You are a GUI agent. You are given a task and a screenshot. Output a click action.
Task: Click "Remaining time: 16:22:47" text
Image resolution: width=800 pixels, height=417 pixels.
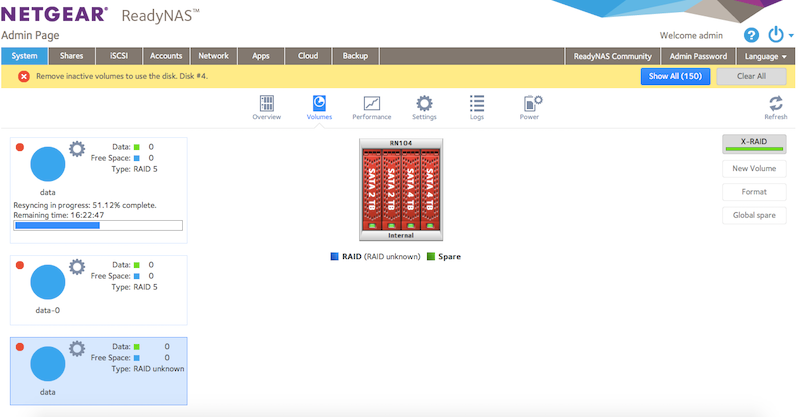(59, 215)
